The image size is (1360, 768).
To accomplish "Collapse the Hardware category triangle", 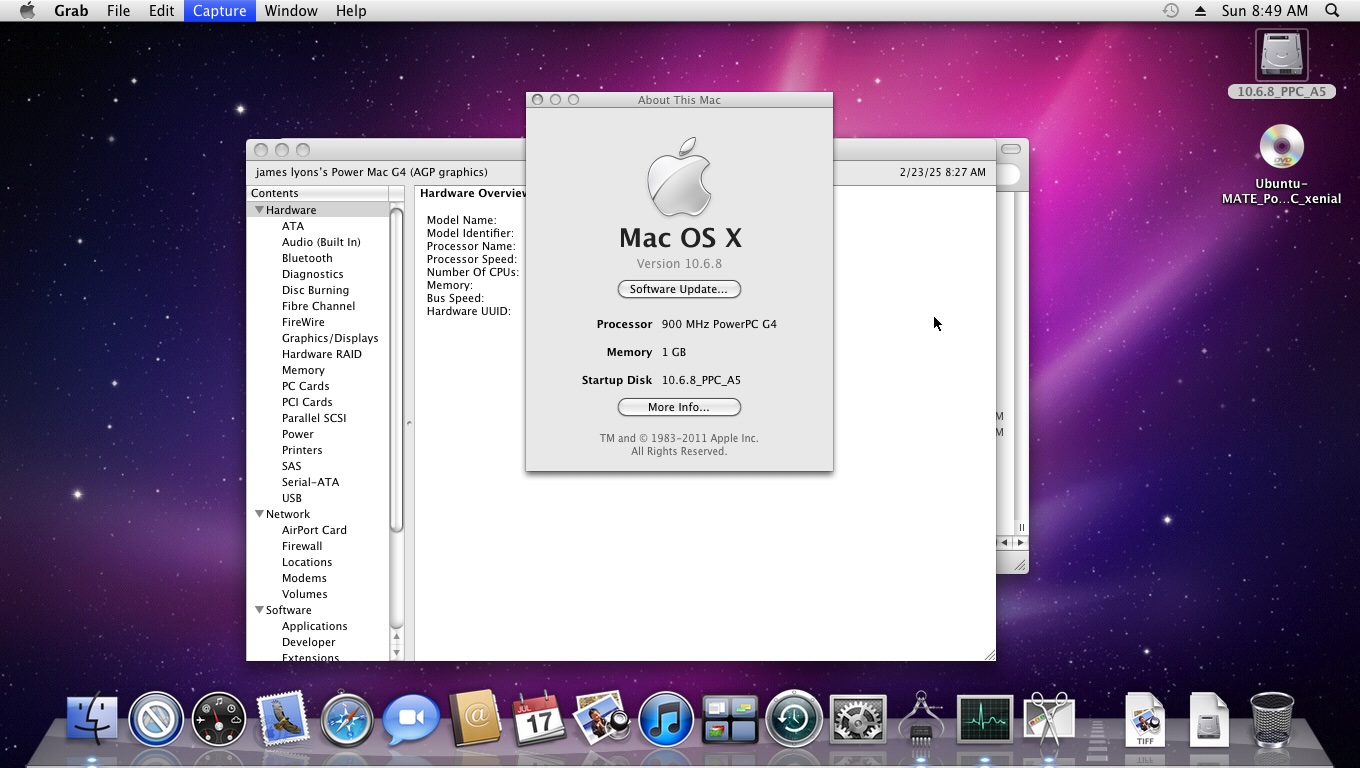I will [x=259, y=210].
